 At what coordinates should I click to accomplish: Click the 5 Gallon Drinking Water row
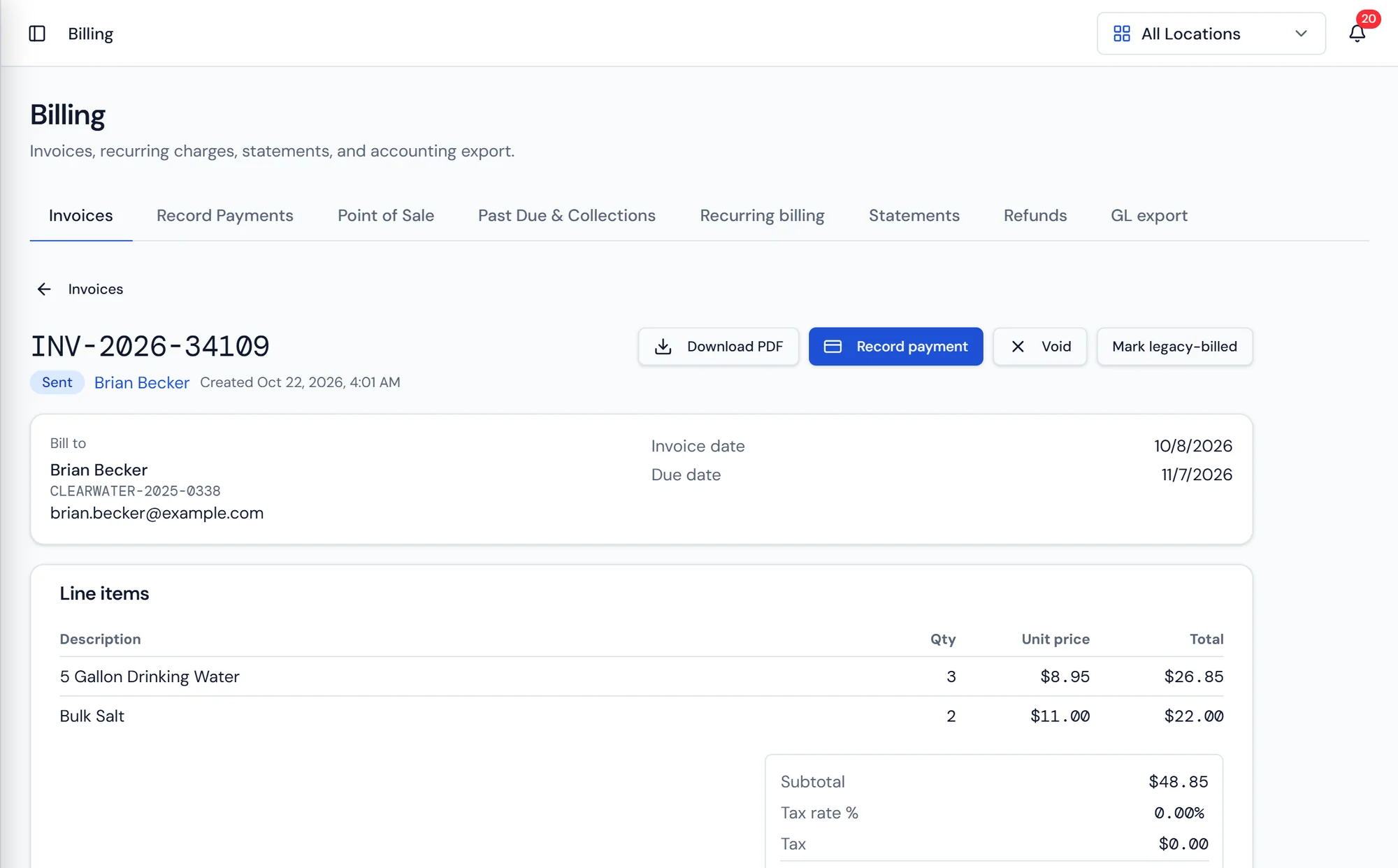click(x=642, y=677)
